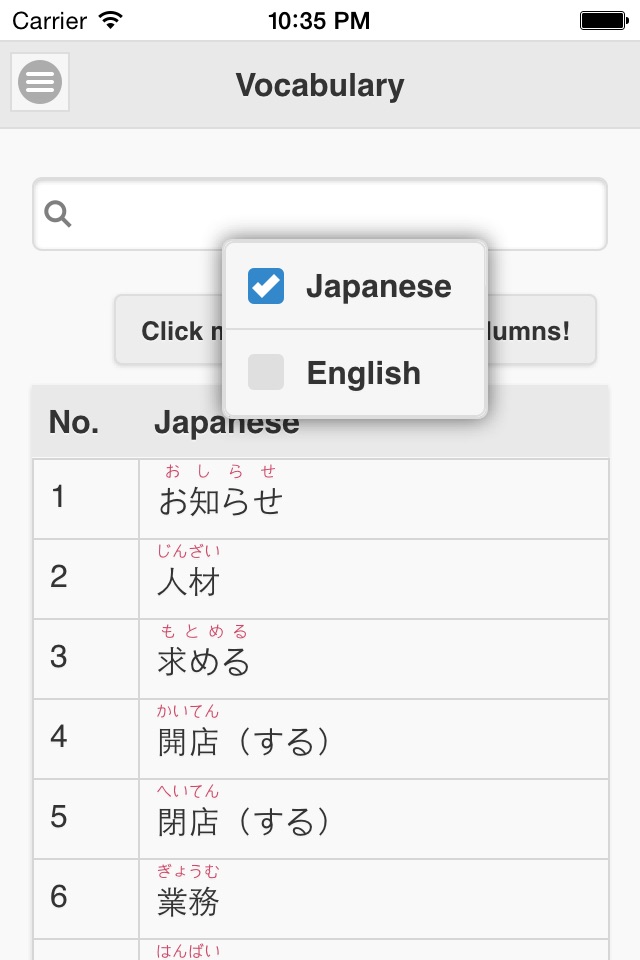Select the word お知らせ in row 1
Screen dimensions: 640x960
pos(220,501)
